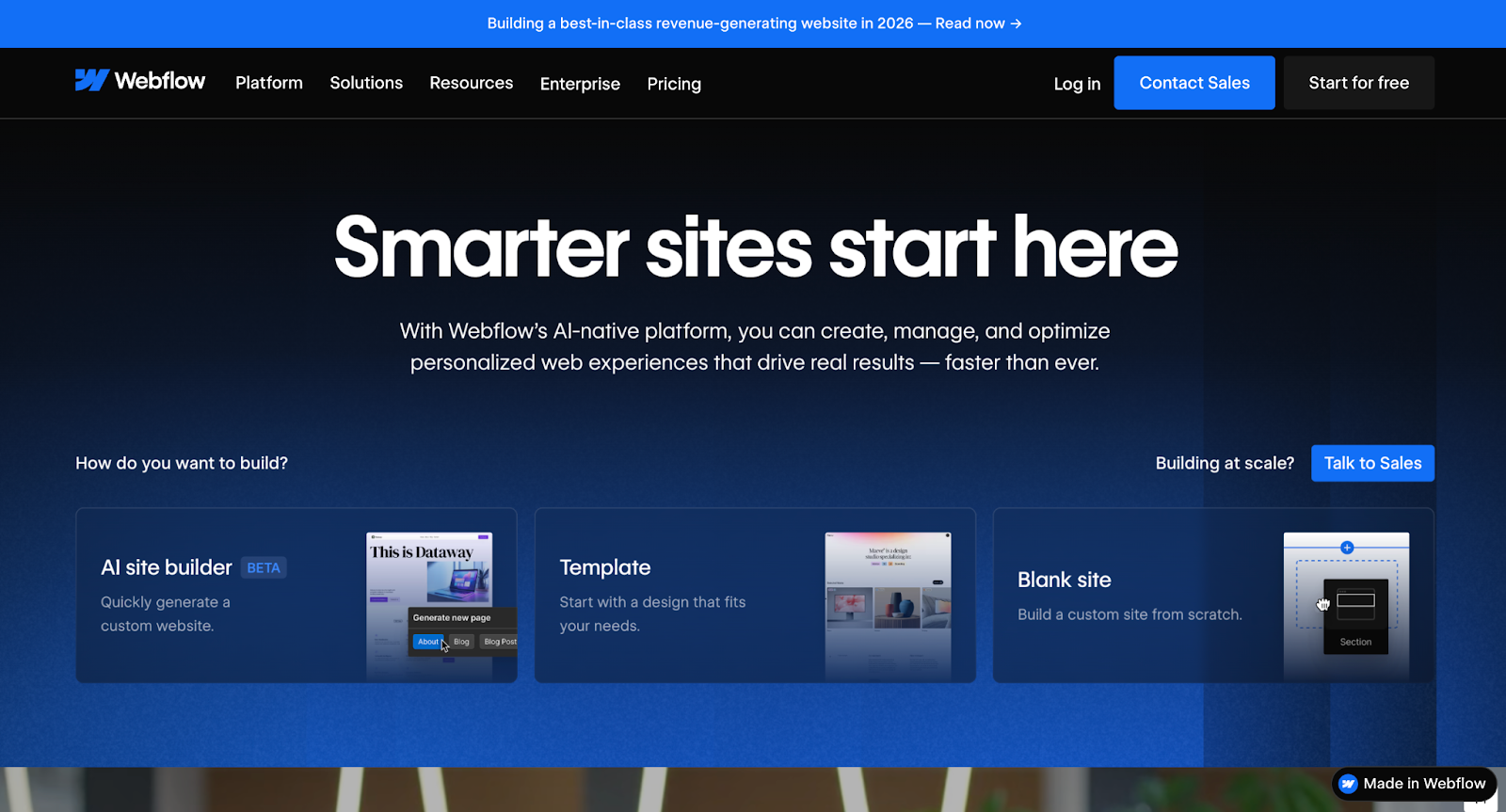
Task: Click the plus icon in Blank site preview
Action: [1347, 548]
